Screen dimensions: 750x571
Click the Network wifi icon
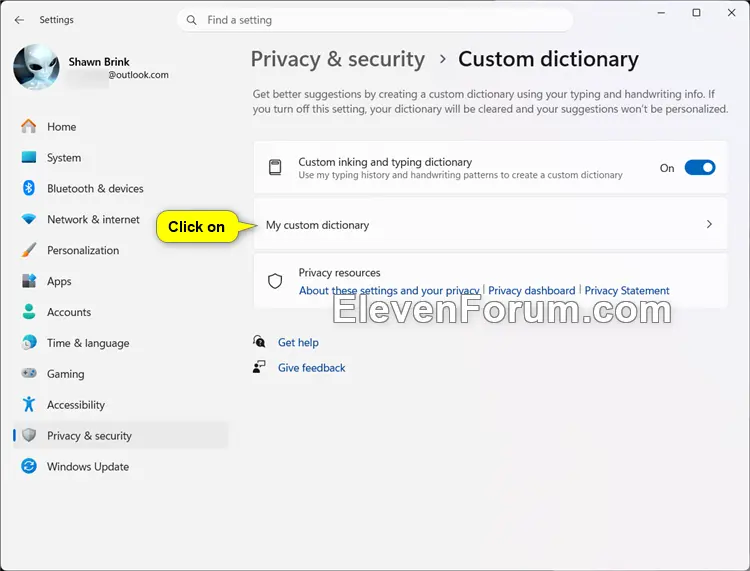point(29,219)
